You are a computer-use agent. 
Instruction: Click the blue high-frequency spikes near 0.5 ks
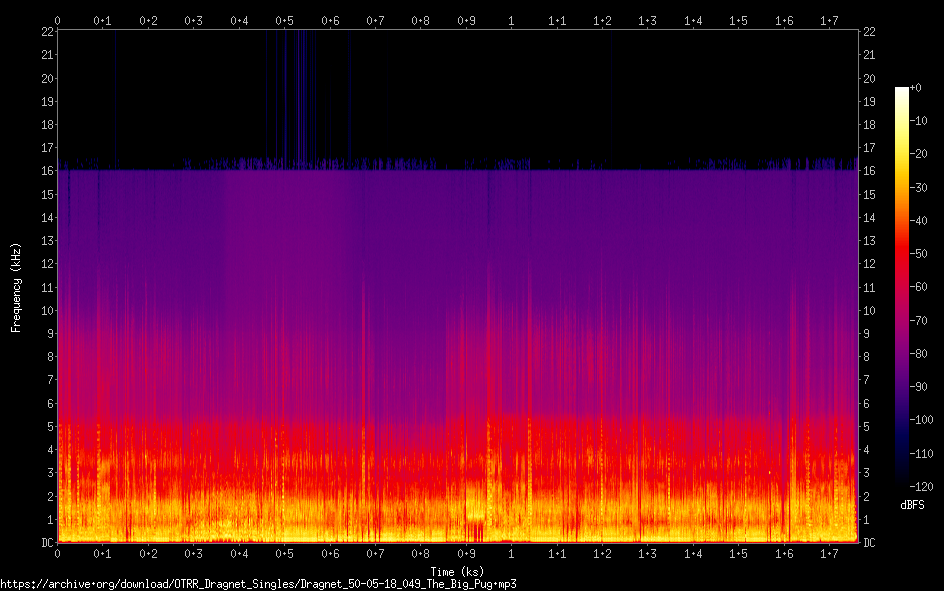290,95
